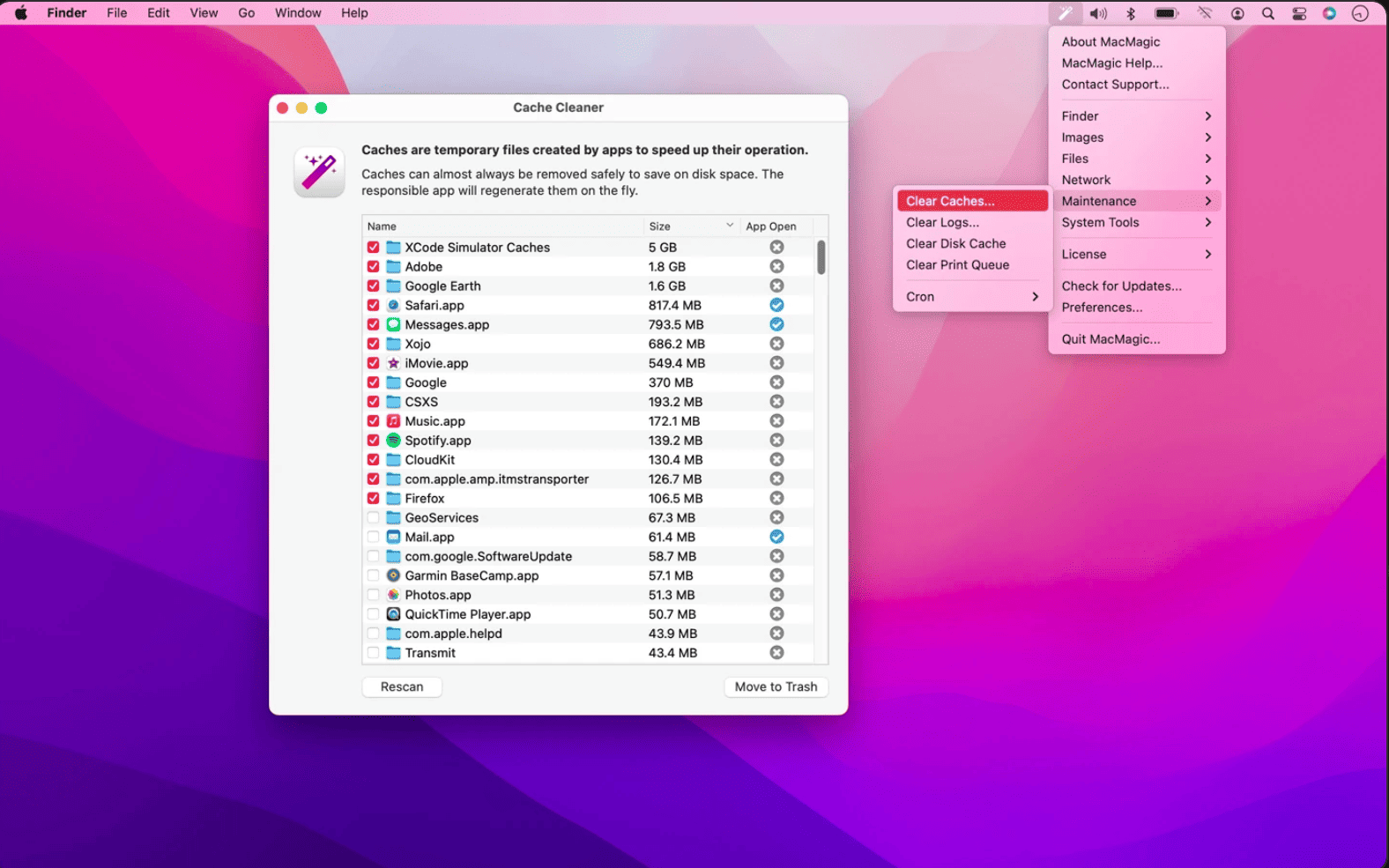Screen dimensions: 1389x868
Task: Choose Clear Print Queue menu entry
Action: click(x=972, y=264)
